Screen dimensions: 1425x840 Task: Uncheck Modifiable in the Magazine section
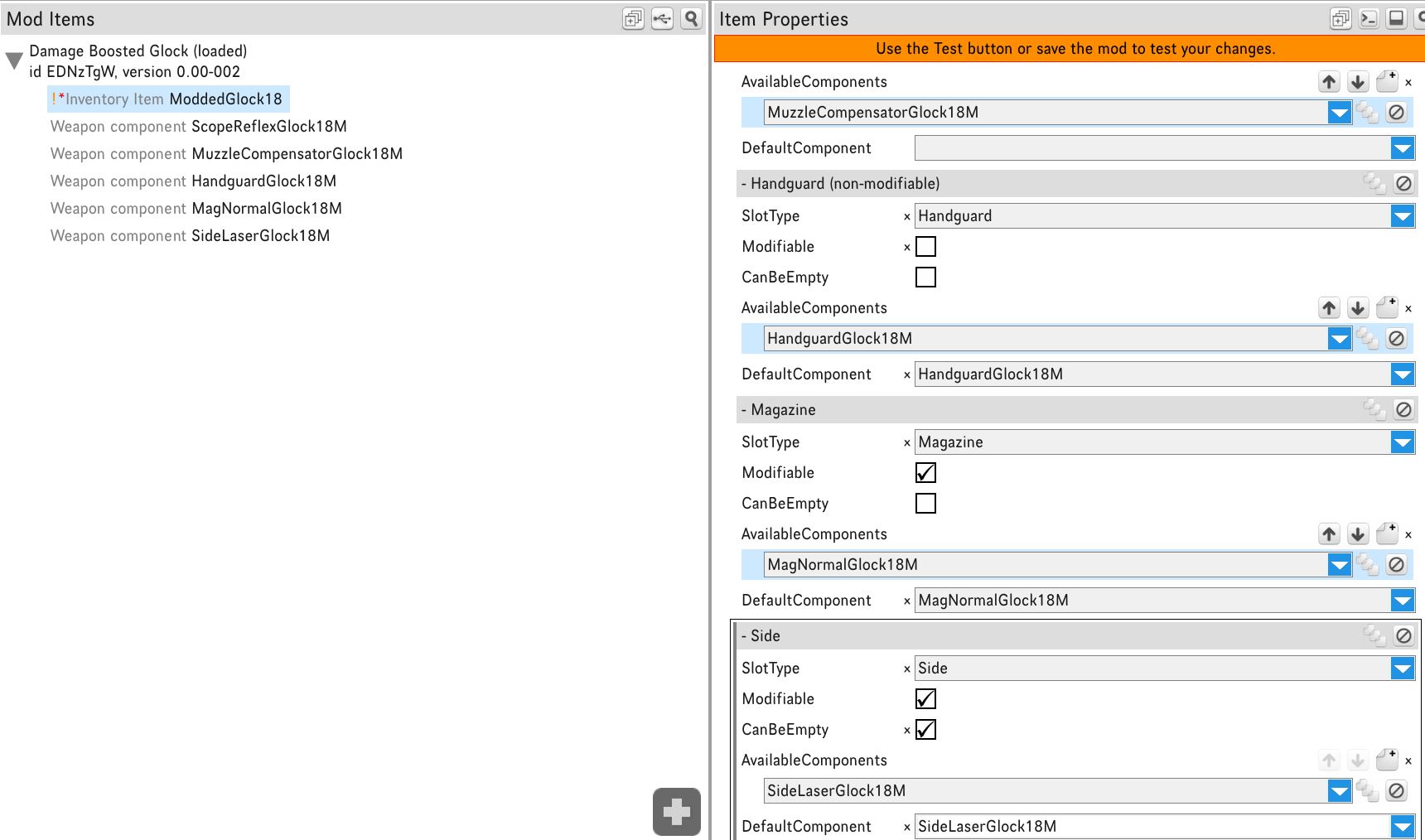pyautogui.click(x=925, y=472)
